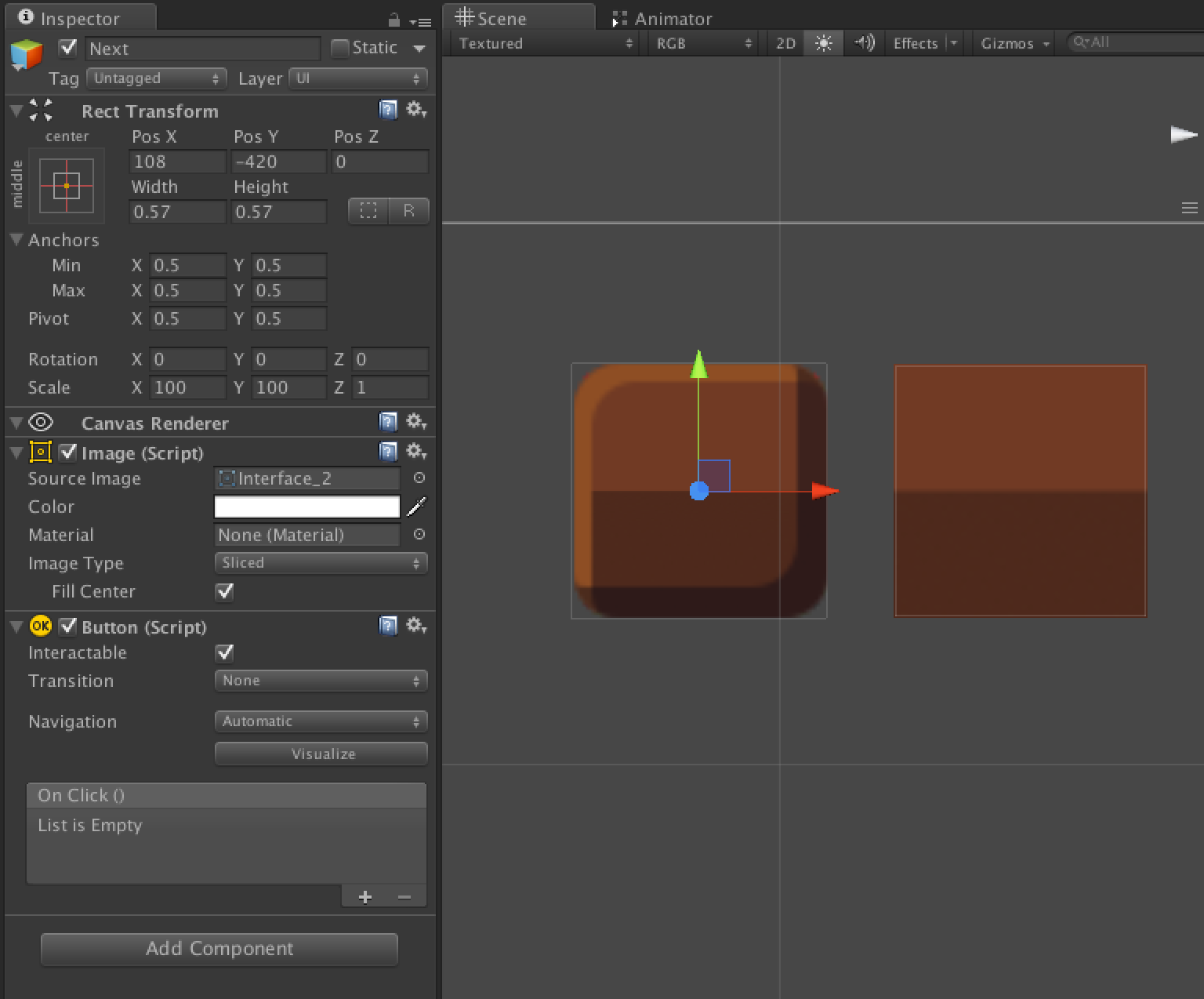Image resolution: width=1204 pixels, height=999 pixels.
Task: Open Transition dropdown showing None
Action: click(x=321, y=681)
